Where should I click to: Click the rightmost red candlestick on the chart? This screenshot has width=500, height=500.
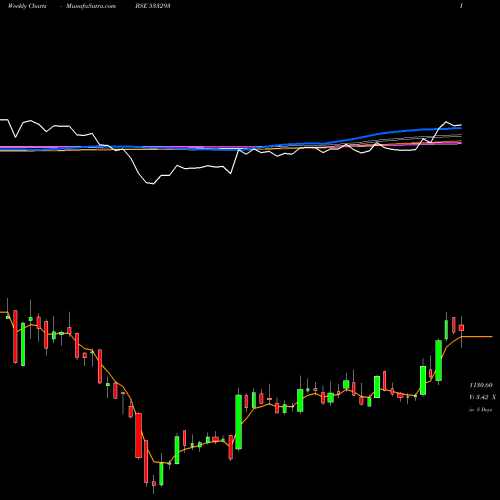pos(461,328)
